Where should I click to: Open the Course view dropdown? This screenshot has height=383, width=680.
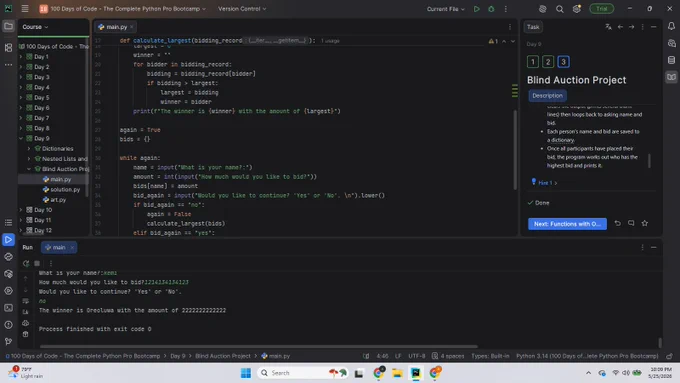35,27
